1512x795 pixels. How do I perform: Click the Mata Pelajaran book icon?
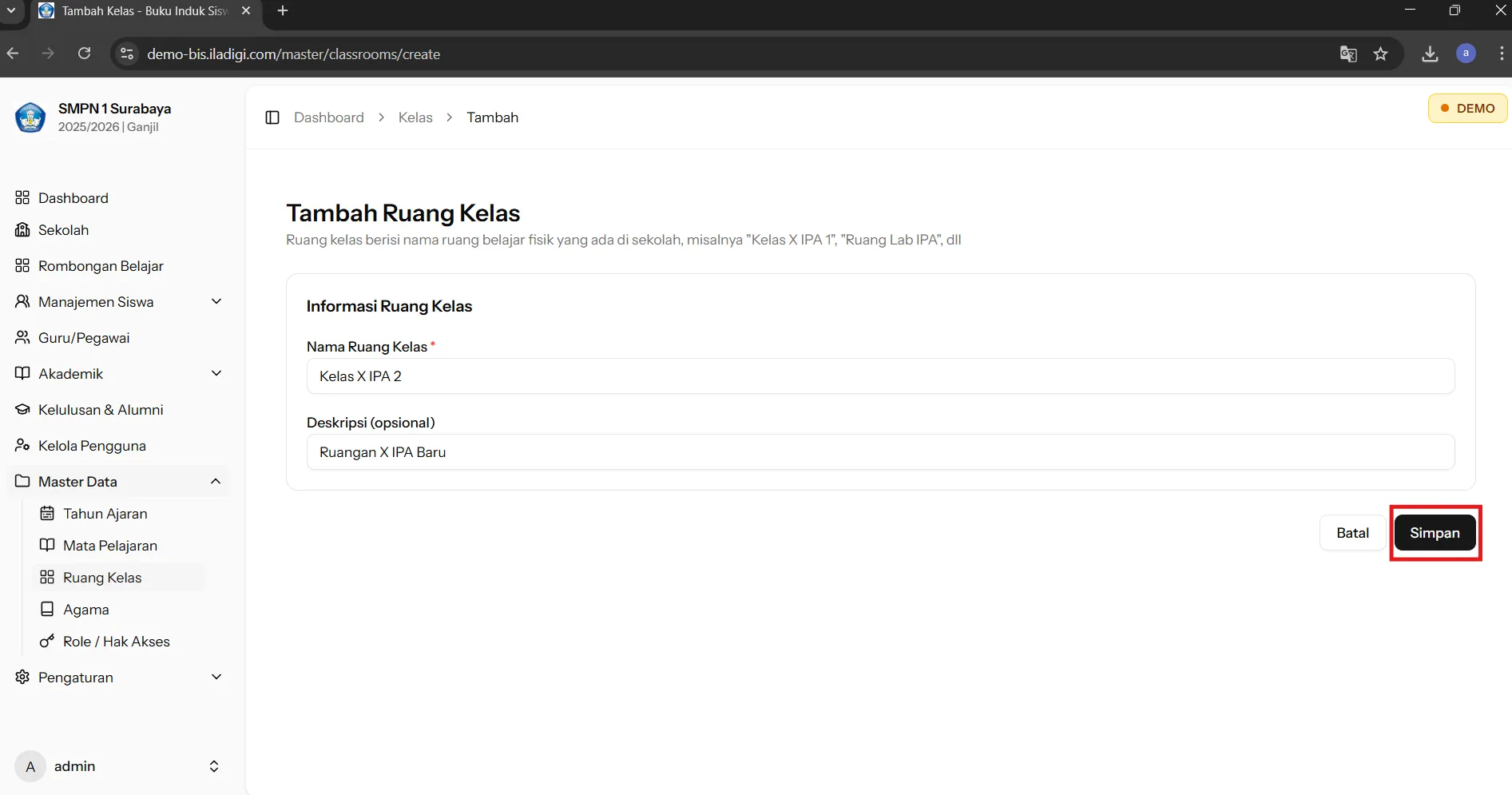(47, 545)
